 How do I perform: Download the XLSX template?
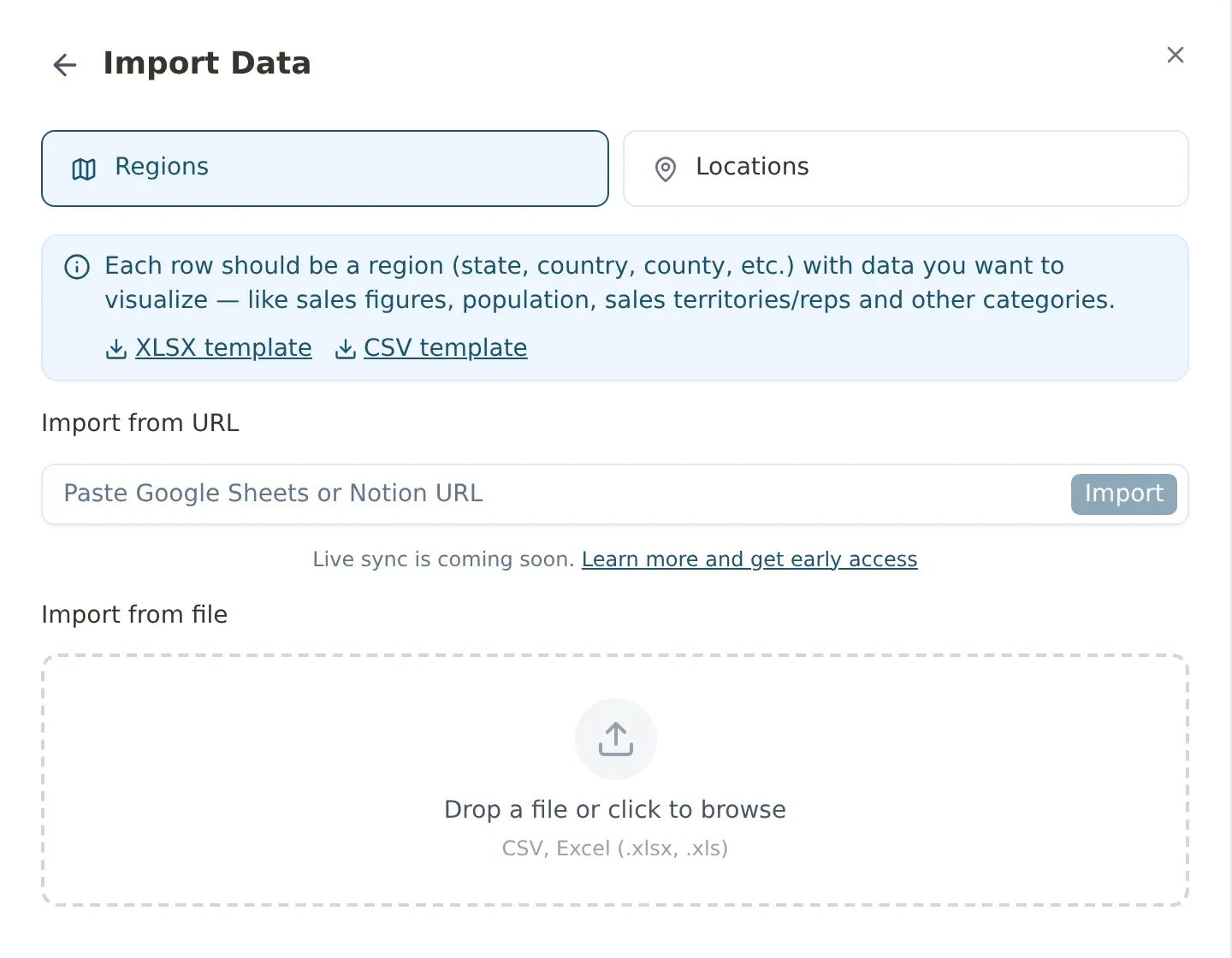223,347
